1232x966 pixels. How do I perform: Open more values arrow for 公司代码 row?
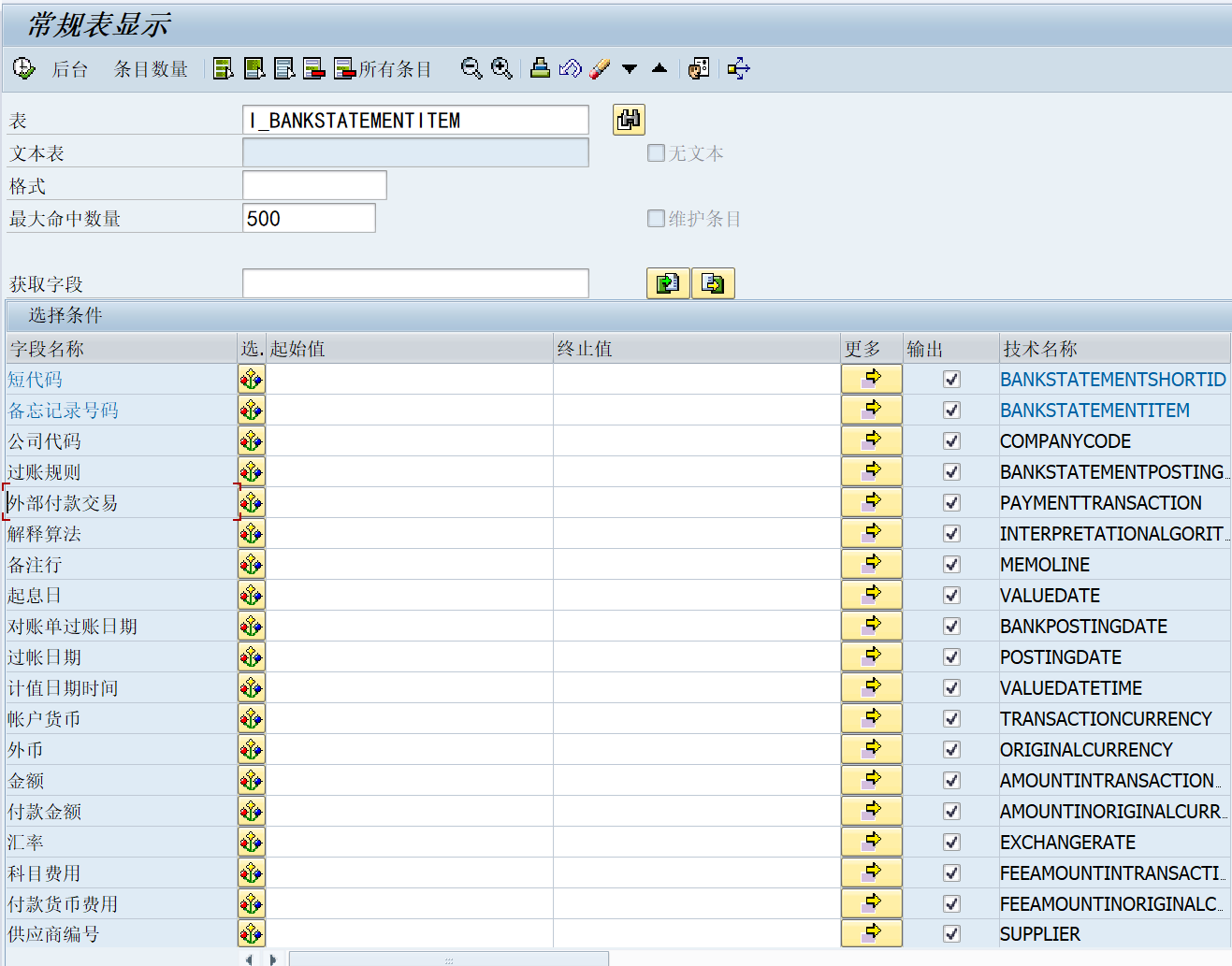872,440
